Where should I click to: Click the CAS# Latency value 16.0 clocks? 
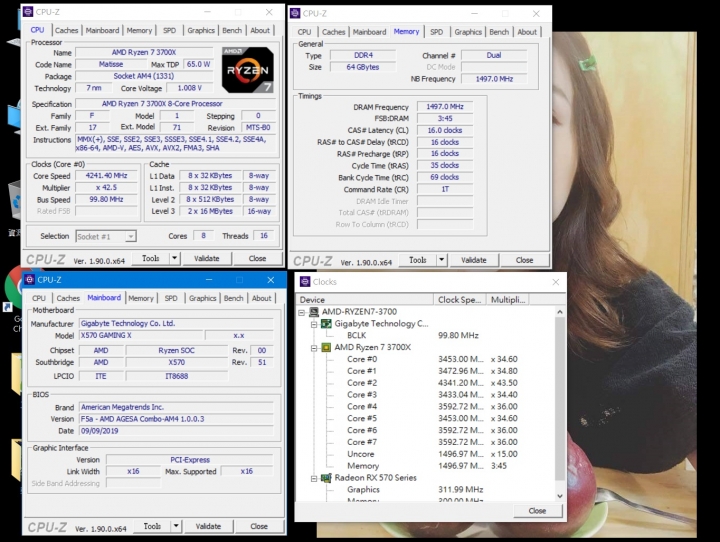(x=445, y=130)
